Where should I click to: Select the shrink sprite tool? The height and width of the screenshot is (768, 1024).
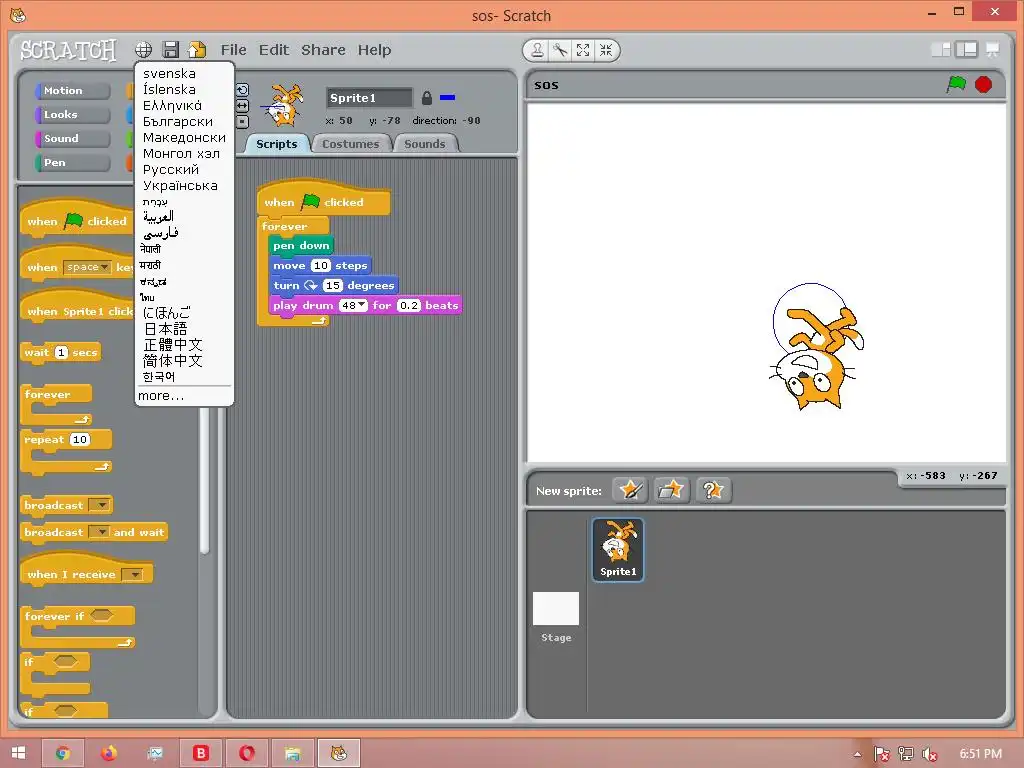606,50
